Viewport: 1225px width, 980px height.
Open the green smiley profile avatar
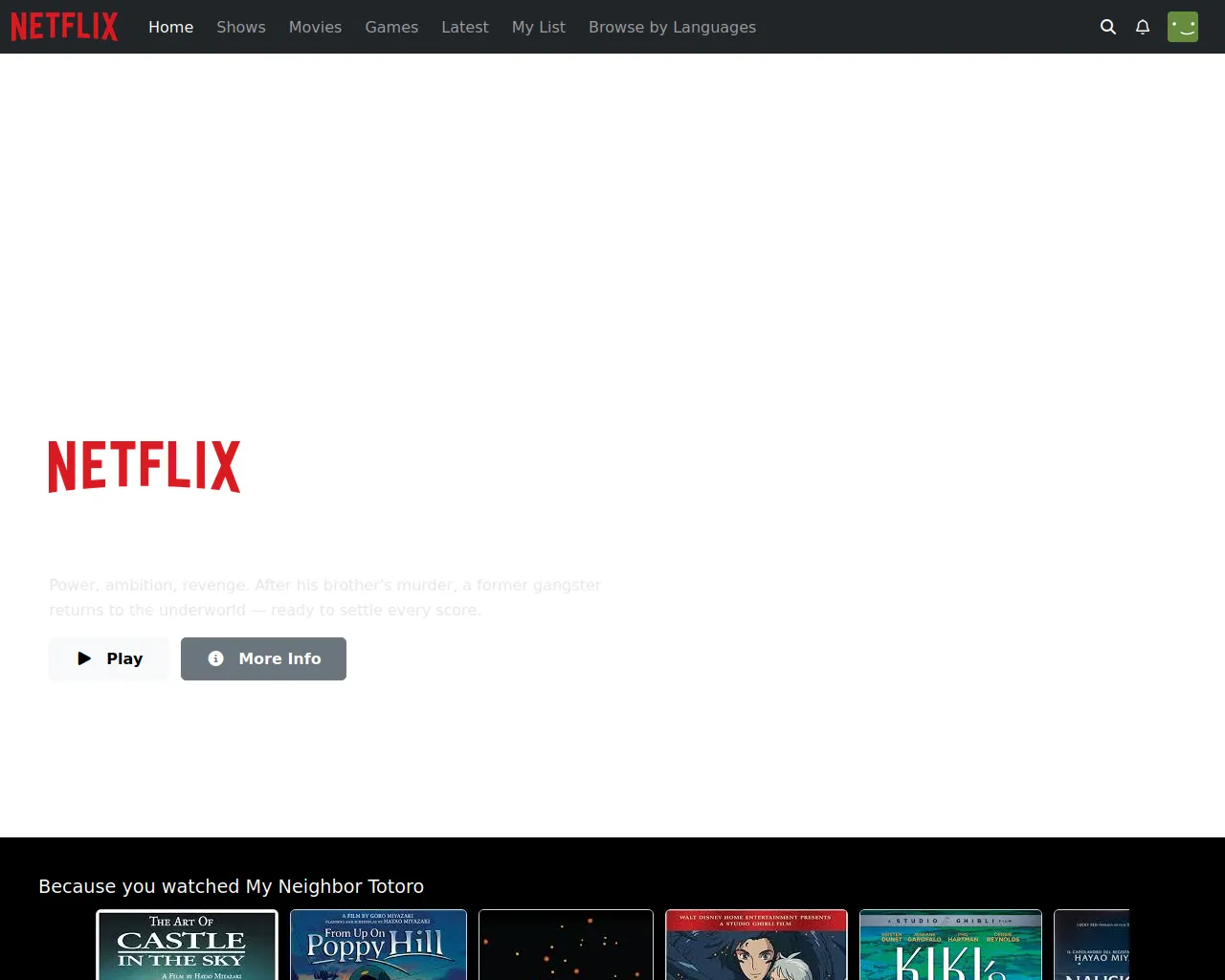click(1183, 27)
